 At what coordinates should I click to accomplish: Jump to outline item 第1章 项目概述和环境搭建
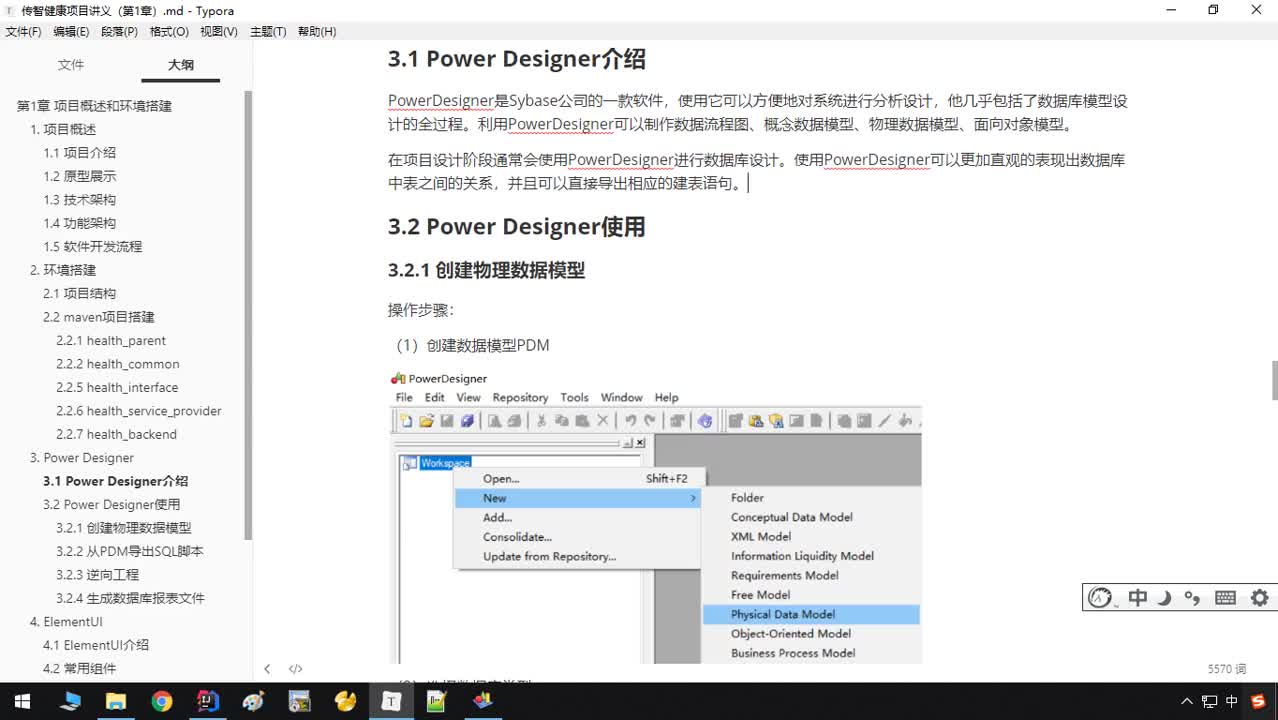click(x=95, y=106)
